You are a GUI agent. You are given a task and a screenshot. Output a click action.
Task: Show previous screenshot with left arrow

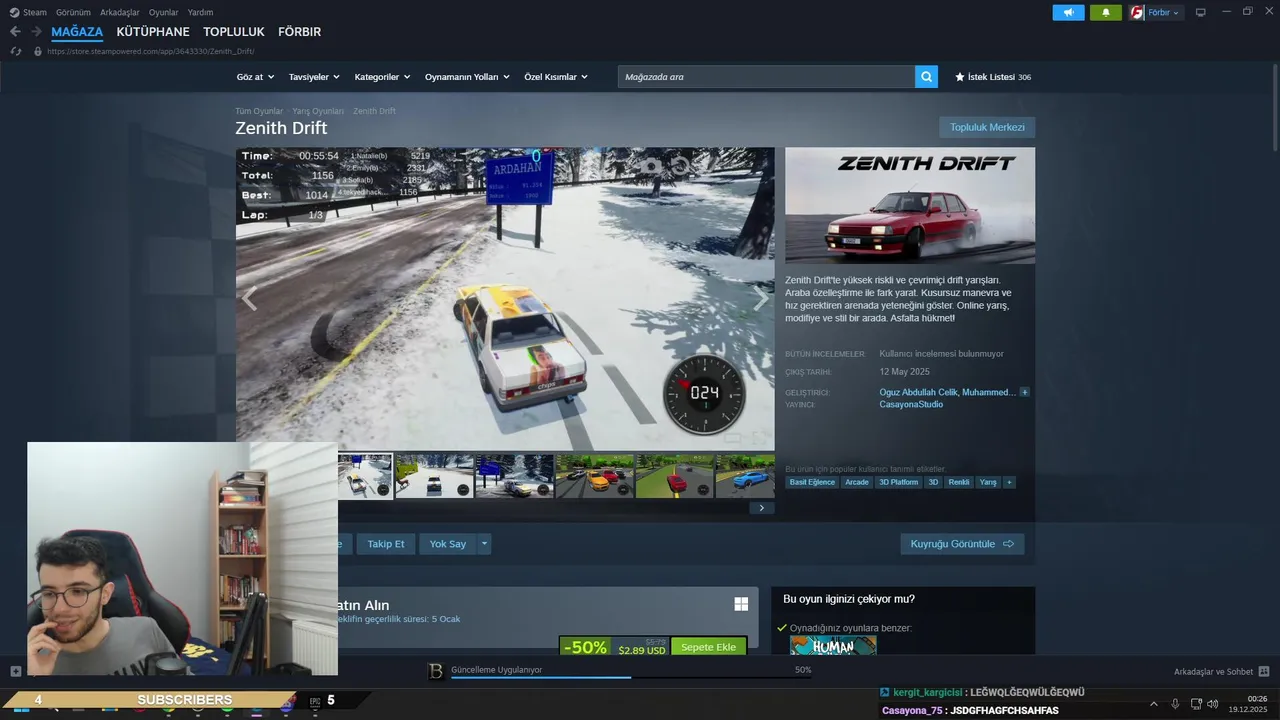point(249,298)
